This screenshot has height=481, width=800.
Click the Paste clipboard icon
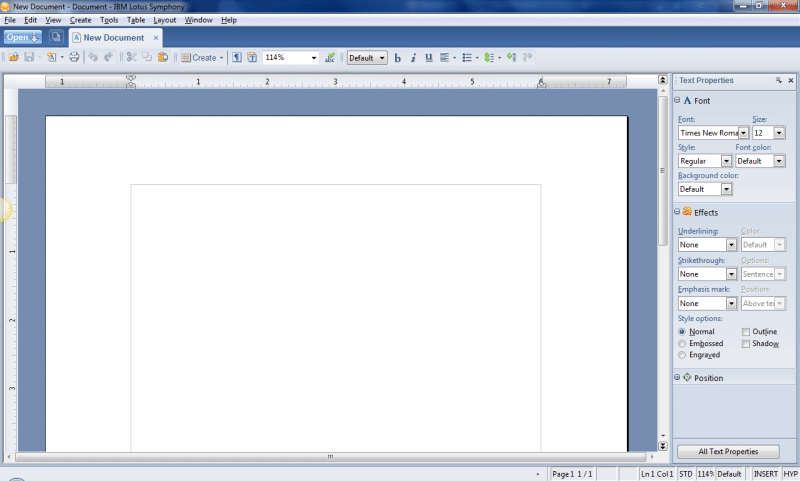[163, 58]
